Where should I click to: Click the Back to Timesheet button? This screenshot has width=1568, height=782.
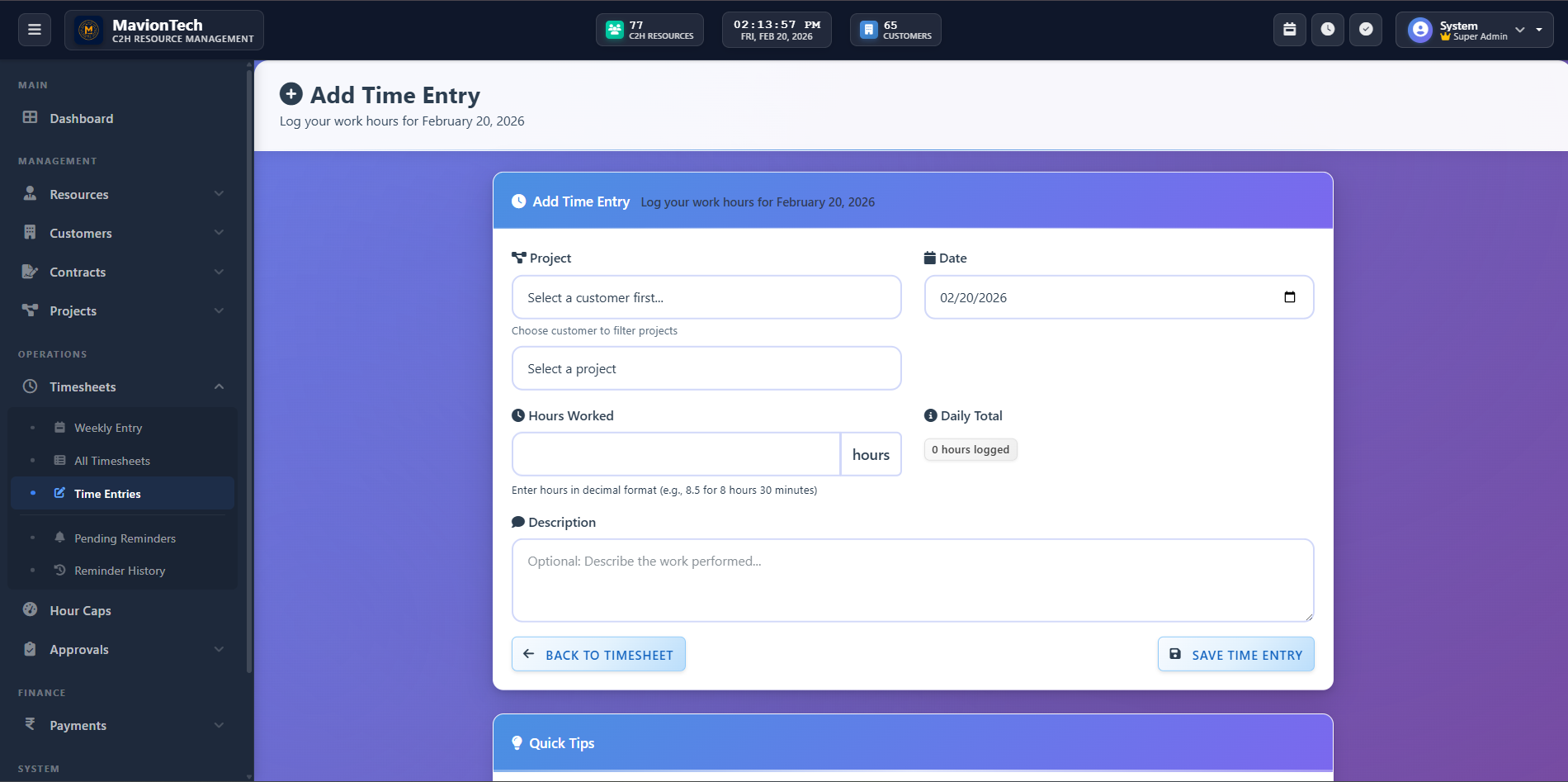(x=598, y=655)
